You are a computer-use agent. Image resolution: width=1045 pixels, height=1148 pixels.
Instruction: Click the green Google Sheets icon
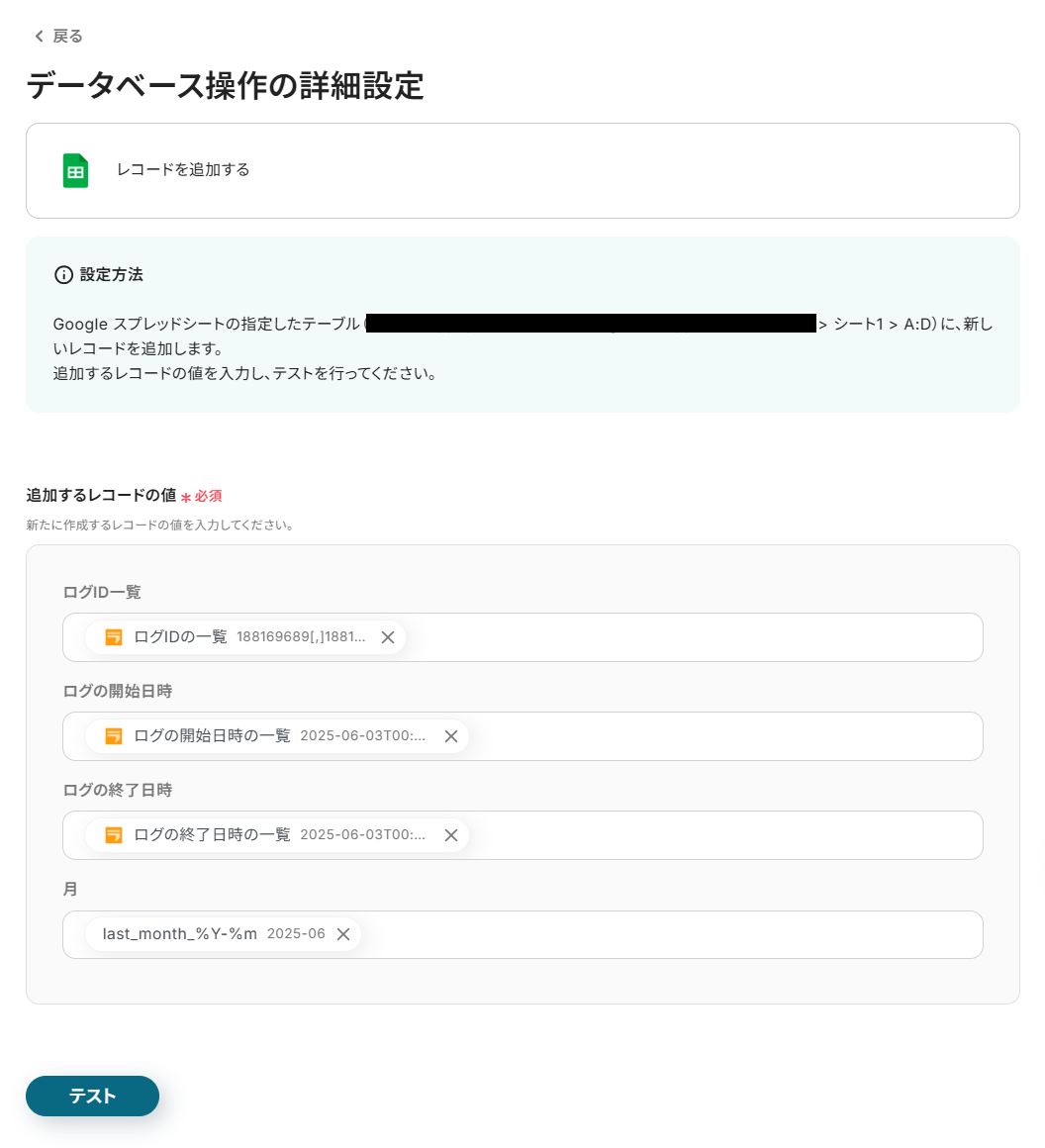pyautogui.click(x=75, y=170)
